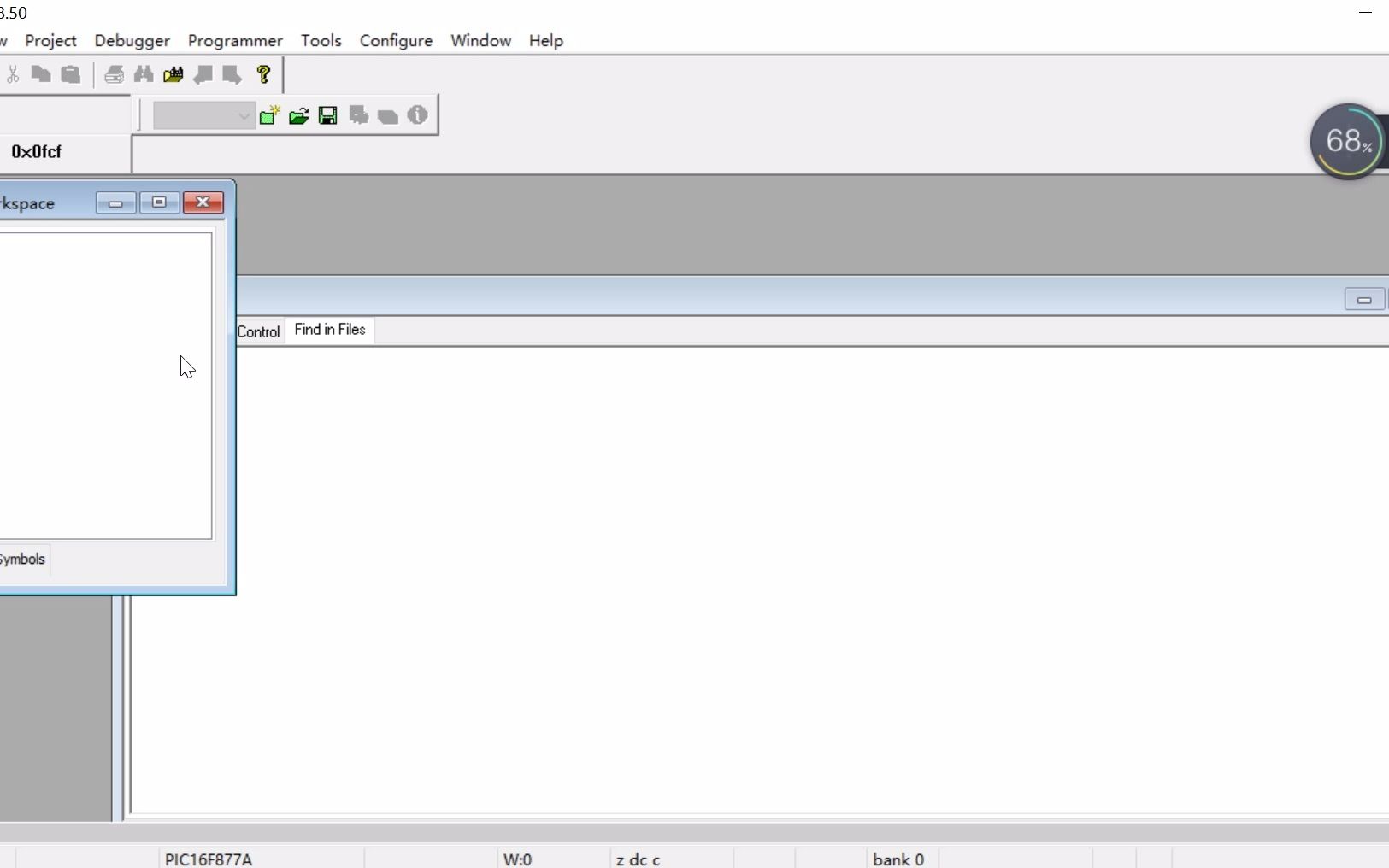Click PIC16F877A device in status bar
The width and height of the screenshot is (1389, 868).
point(209,859)
